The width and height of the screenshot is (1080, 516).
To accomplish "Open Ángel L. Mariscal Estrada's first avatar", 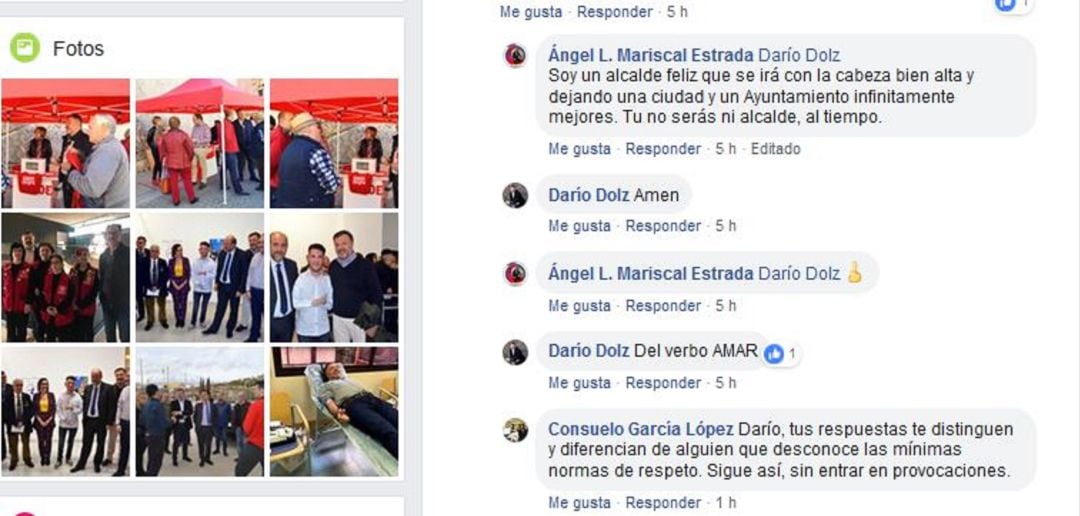I will click(515, 56).
